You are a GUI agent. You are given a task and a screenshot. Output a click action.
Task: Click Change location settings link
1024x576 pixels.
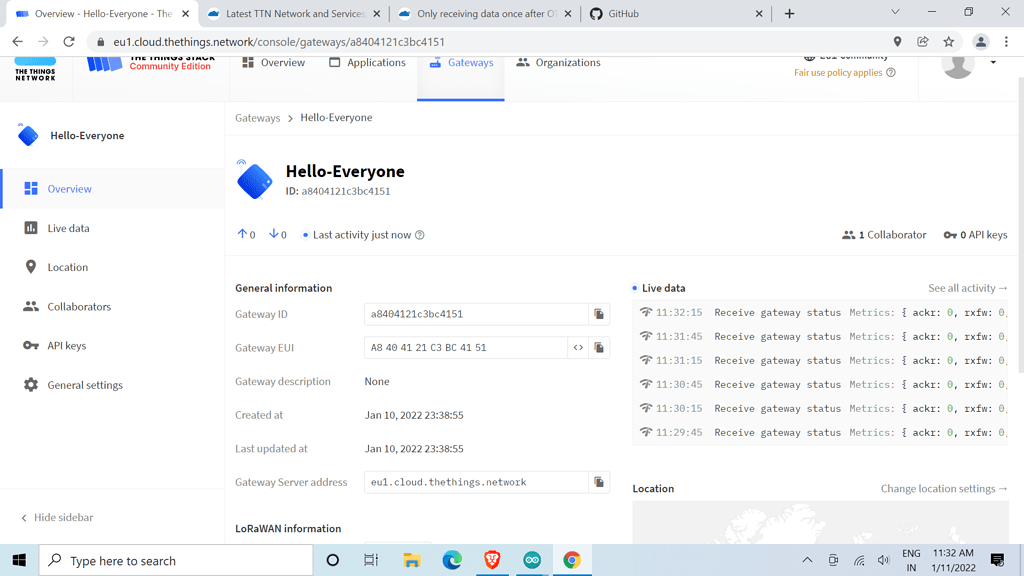[x=943, y=489]
